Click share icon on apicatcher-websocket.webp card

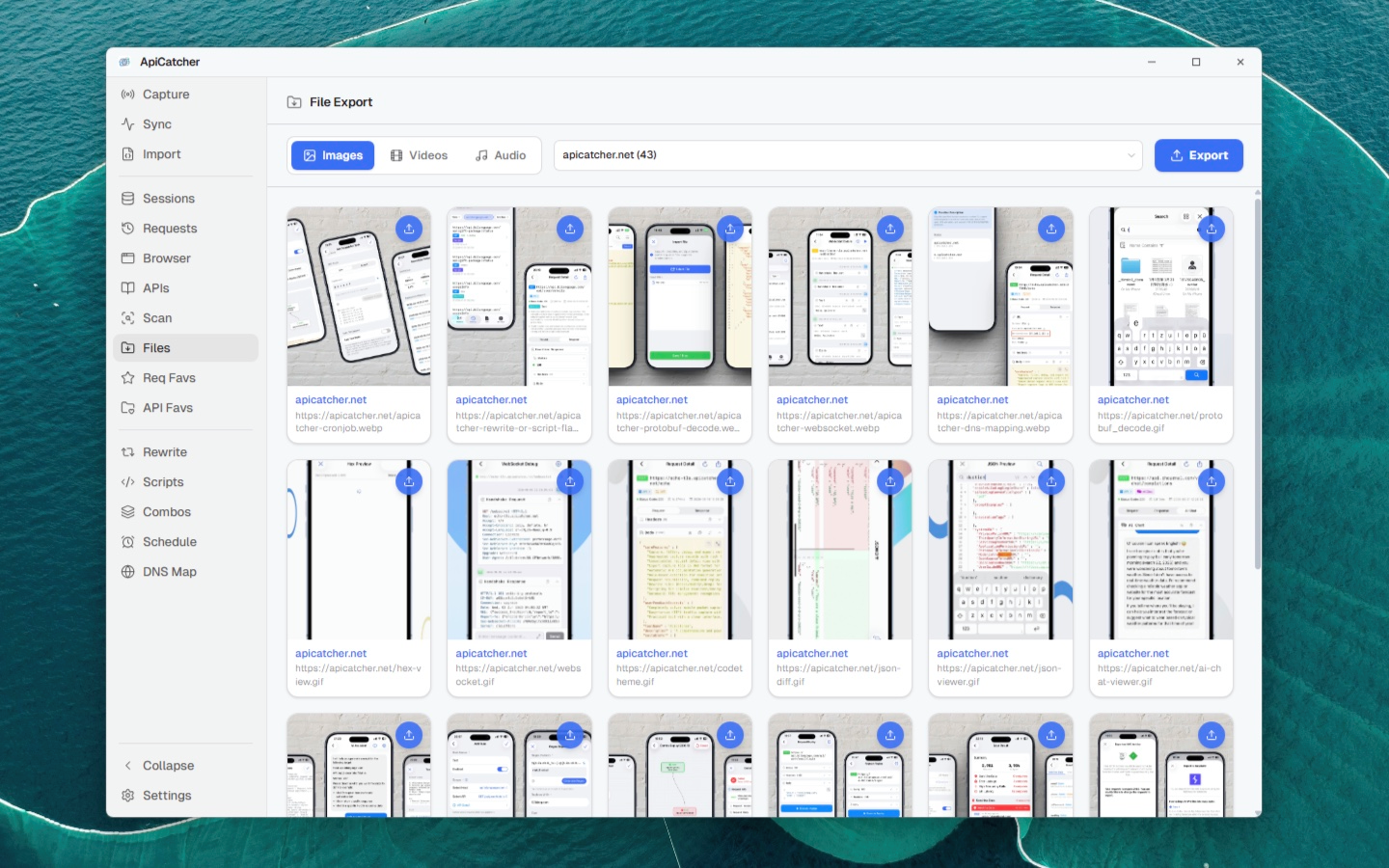(x=890, y=229)
